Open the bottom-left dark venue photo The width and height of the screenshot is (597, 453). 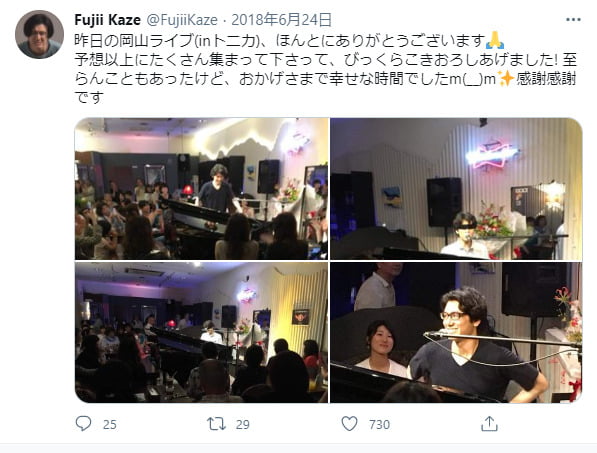click(x=201, y=332)
